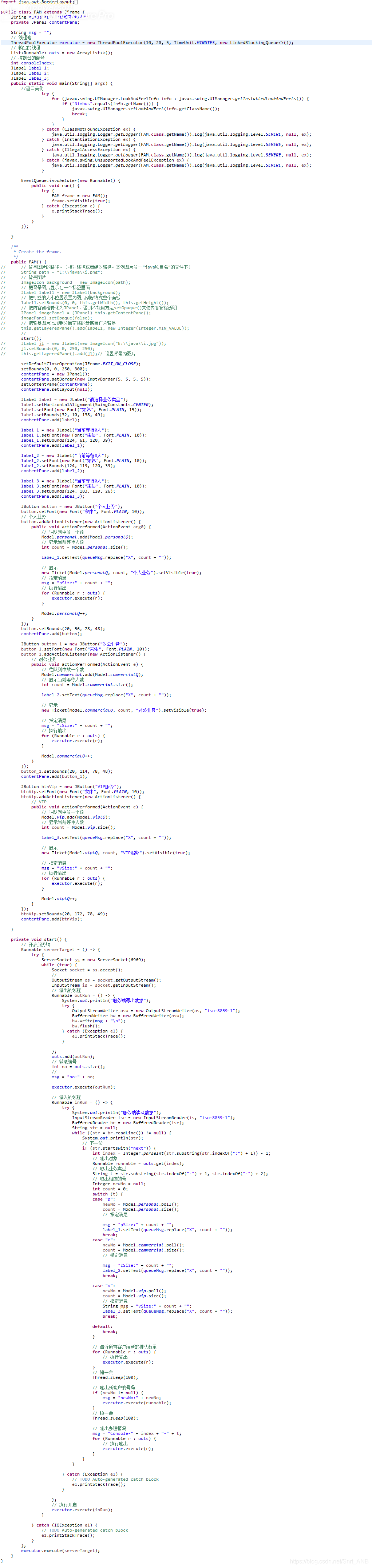Click 'btnVip.setBounds(20, 172, 78, 49);' line
This screenshot has width=372, height=1568.
(x=64, y=914)
